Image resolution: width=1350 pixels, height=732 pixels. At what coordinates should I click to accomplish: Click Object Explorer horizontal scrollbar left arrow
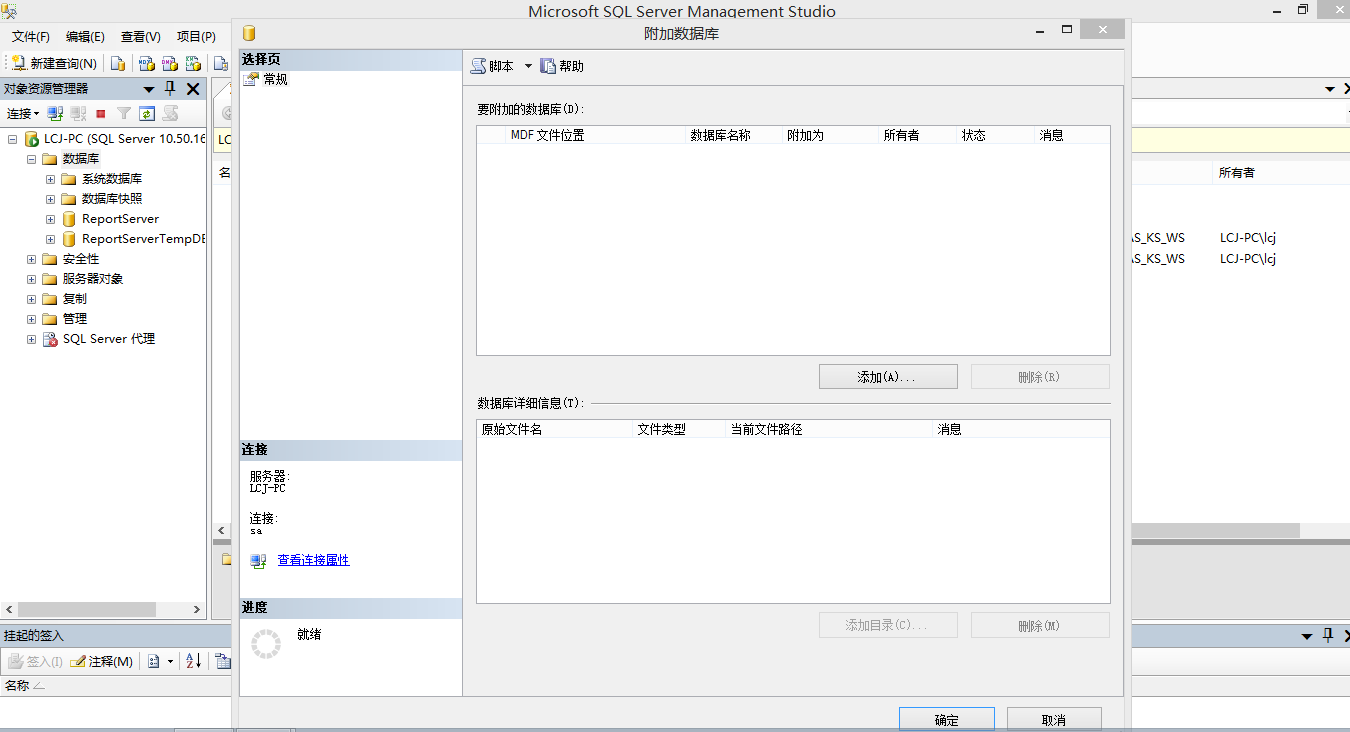coord(9,609)
